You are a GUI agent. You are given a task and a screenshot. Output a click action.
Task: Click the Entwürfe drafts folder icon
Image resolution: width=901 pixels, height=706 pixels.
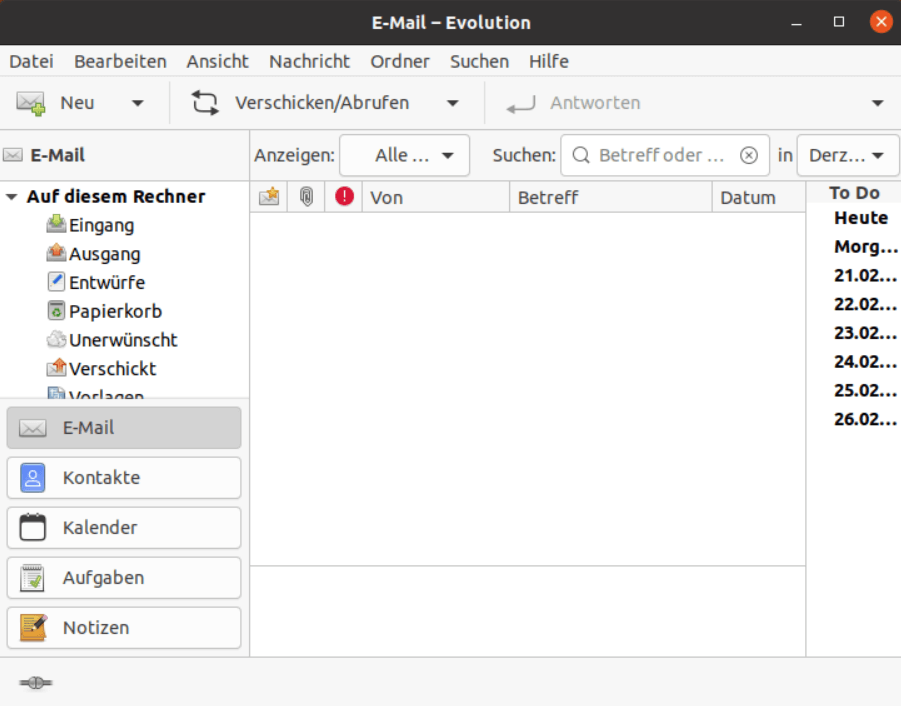pyautogui.click(x=56, y=282)
